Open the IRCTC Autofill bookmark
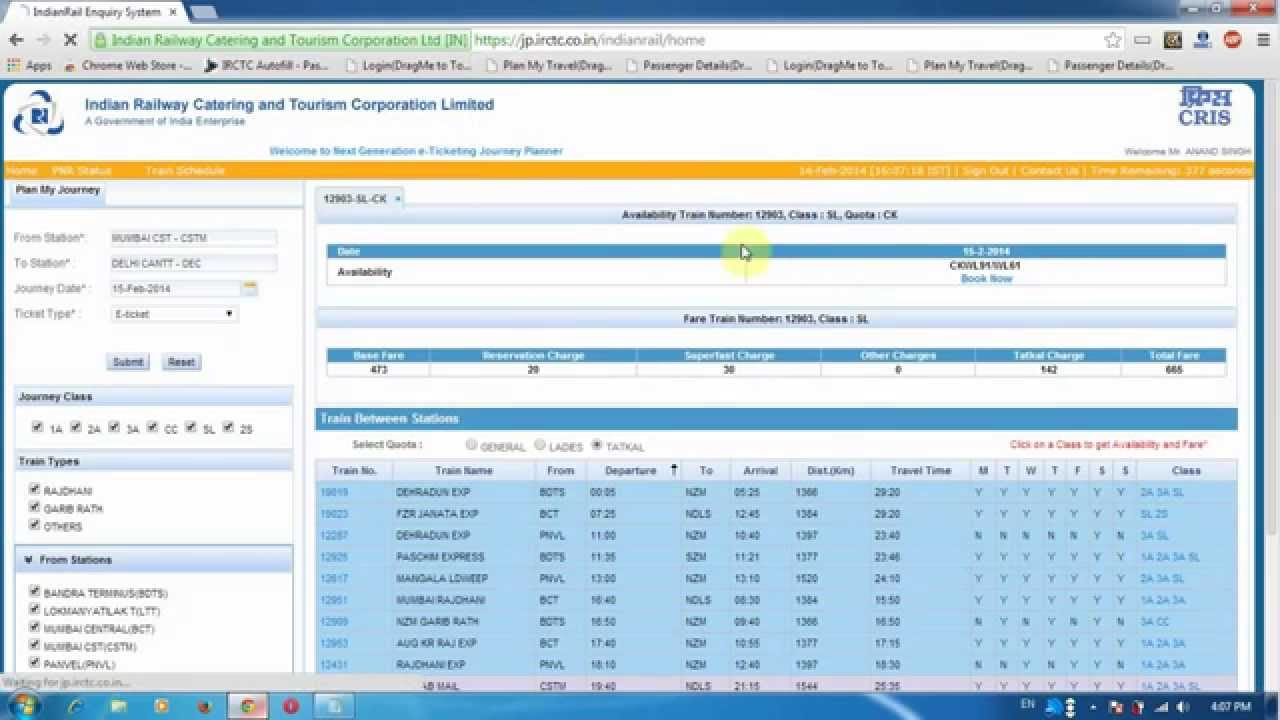Image resolution: width=1280 pixels, height=720 pixels. click(266, 65)
